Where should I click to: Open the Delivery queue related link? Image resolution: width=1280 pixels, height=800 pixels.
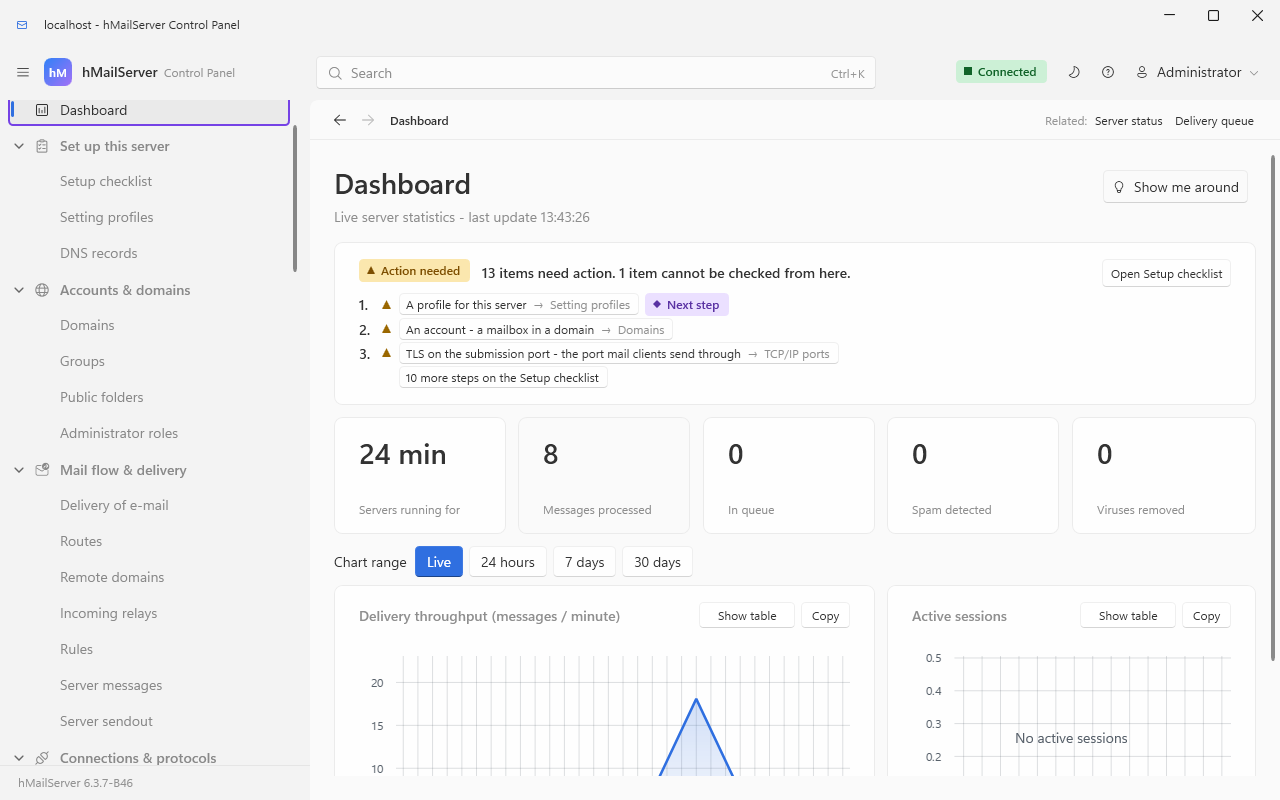tap(1214, 121)
